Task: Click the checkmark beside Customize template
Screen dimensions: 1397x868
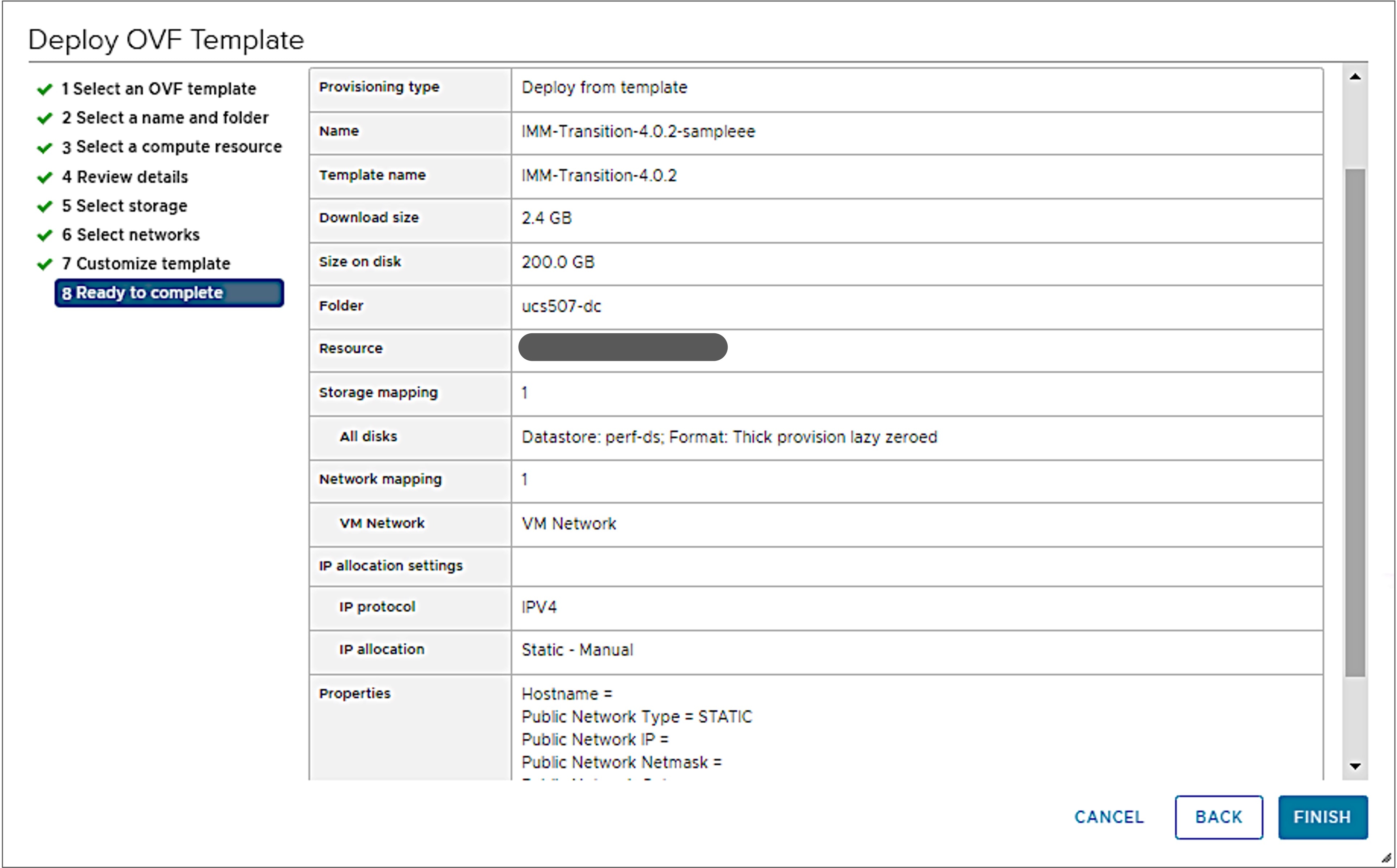Action: coord(45,264)
